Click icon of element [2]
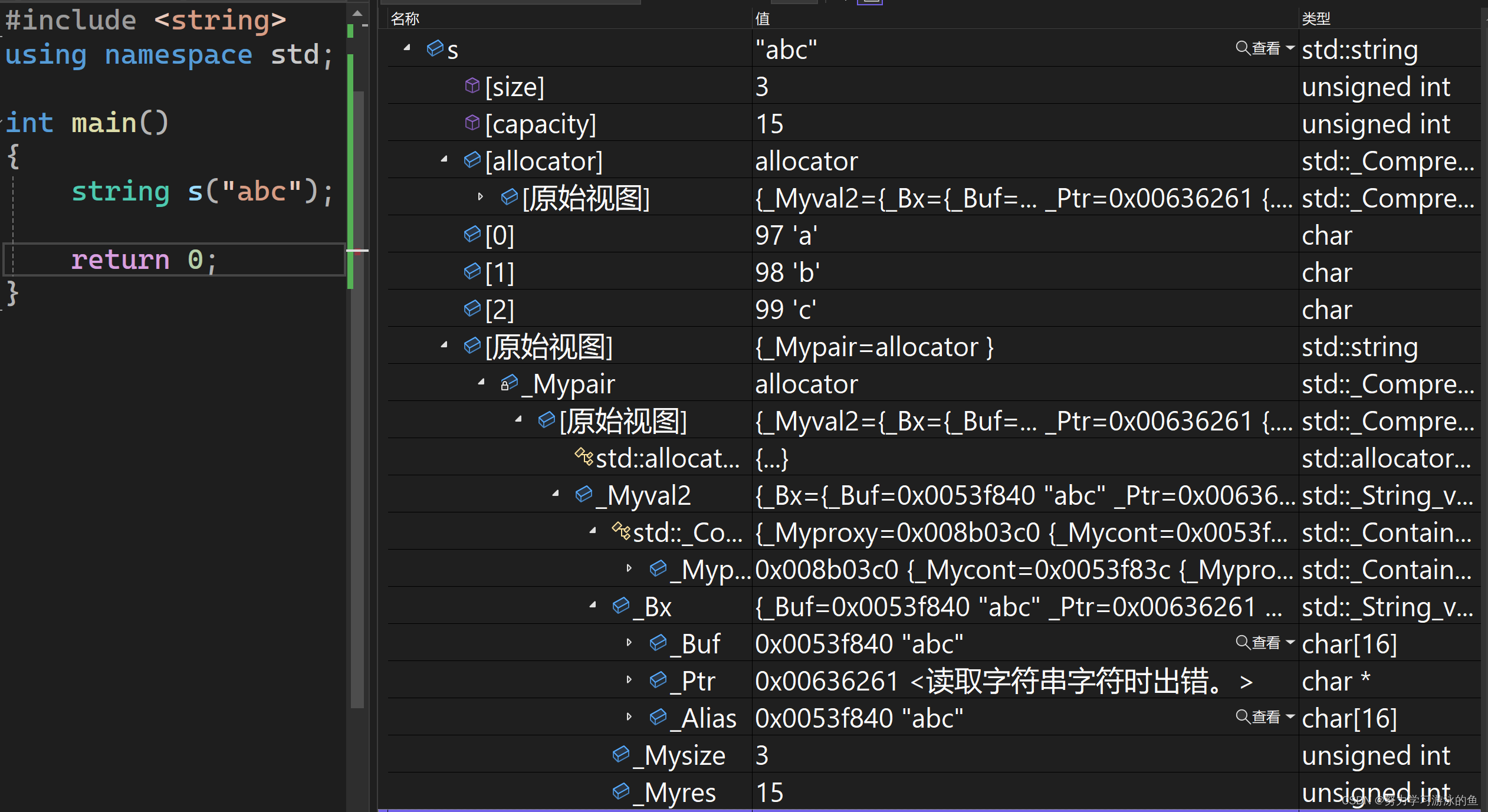This screenshot has width=1488, height=812. pos(472,308)
